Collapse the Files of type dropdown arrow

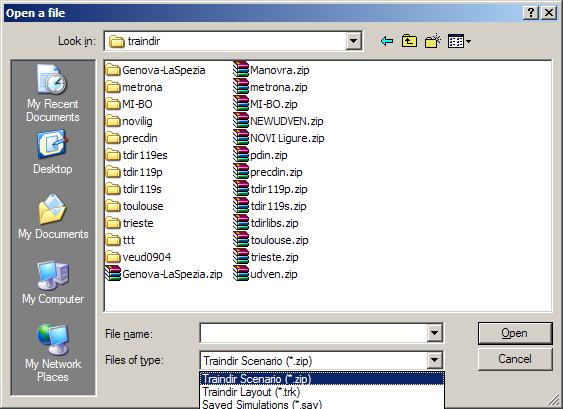434,360
